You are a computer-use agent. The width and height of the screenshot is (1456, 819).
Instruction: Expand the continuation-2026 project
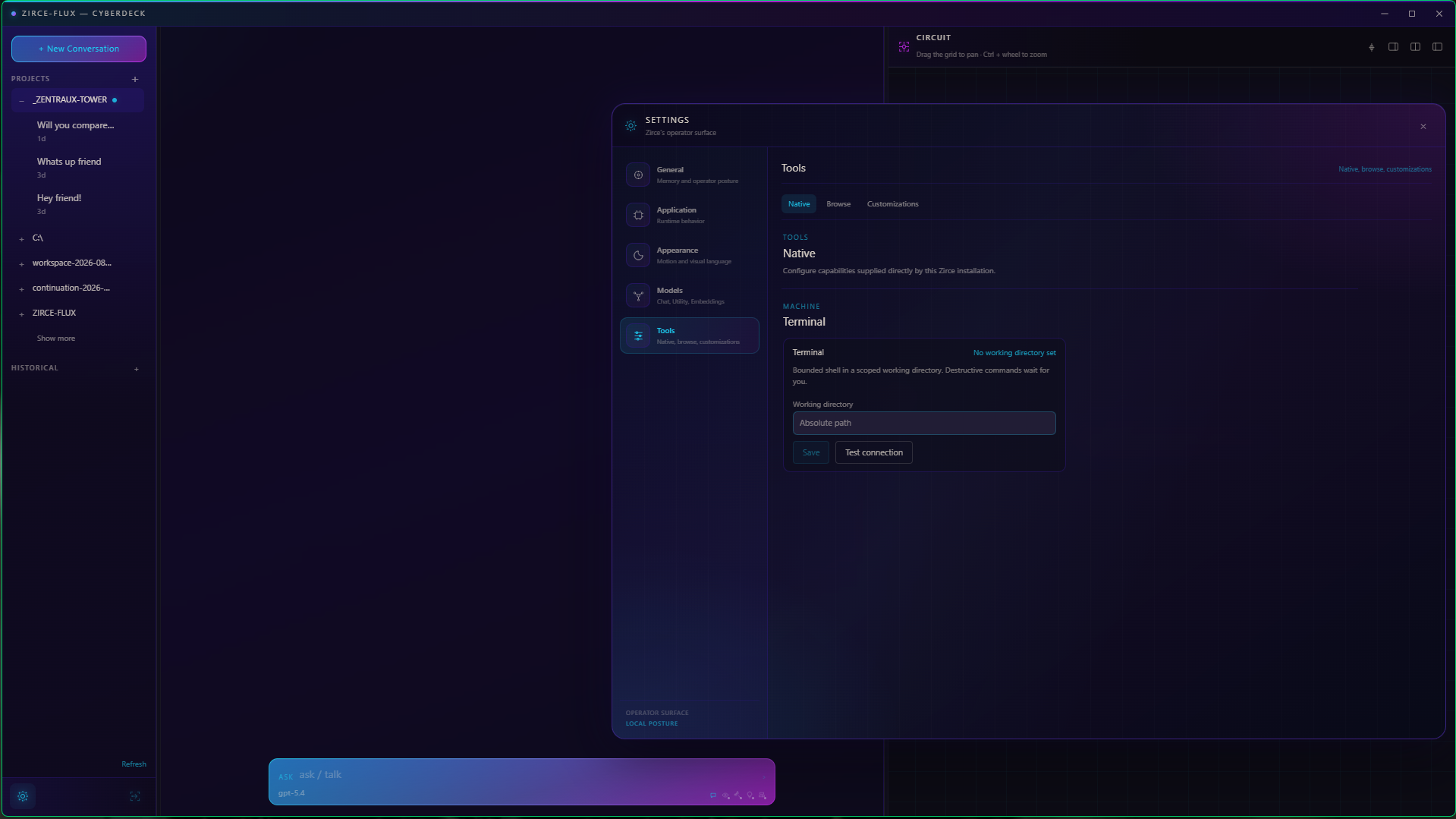click(x=21, y=289)
